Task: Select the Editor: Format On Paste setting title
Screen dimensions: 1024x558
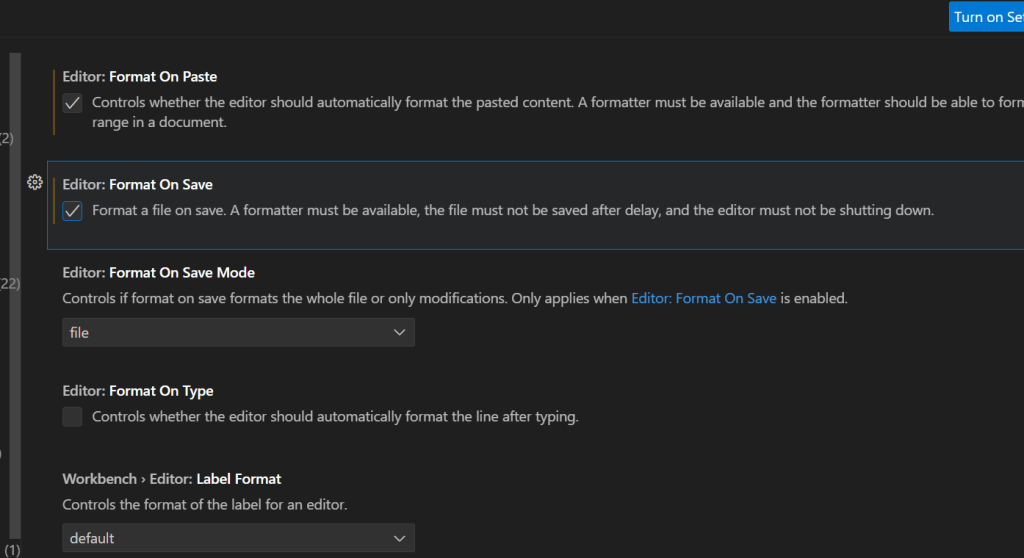Action: coord(139,76)
